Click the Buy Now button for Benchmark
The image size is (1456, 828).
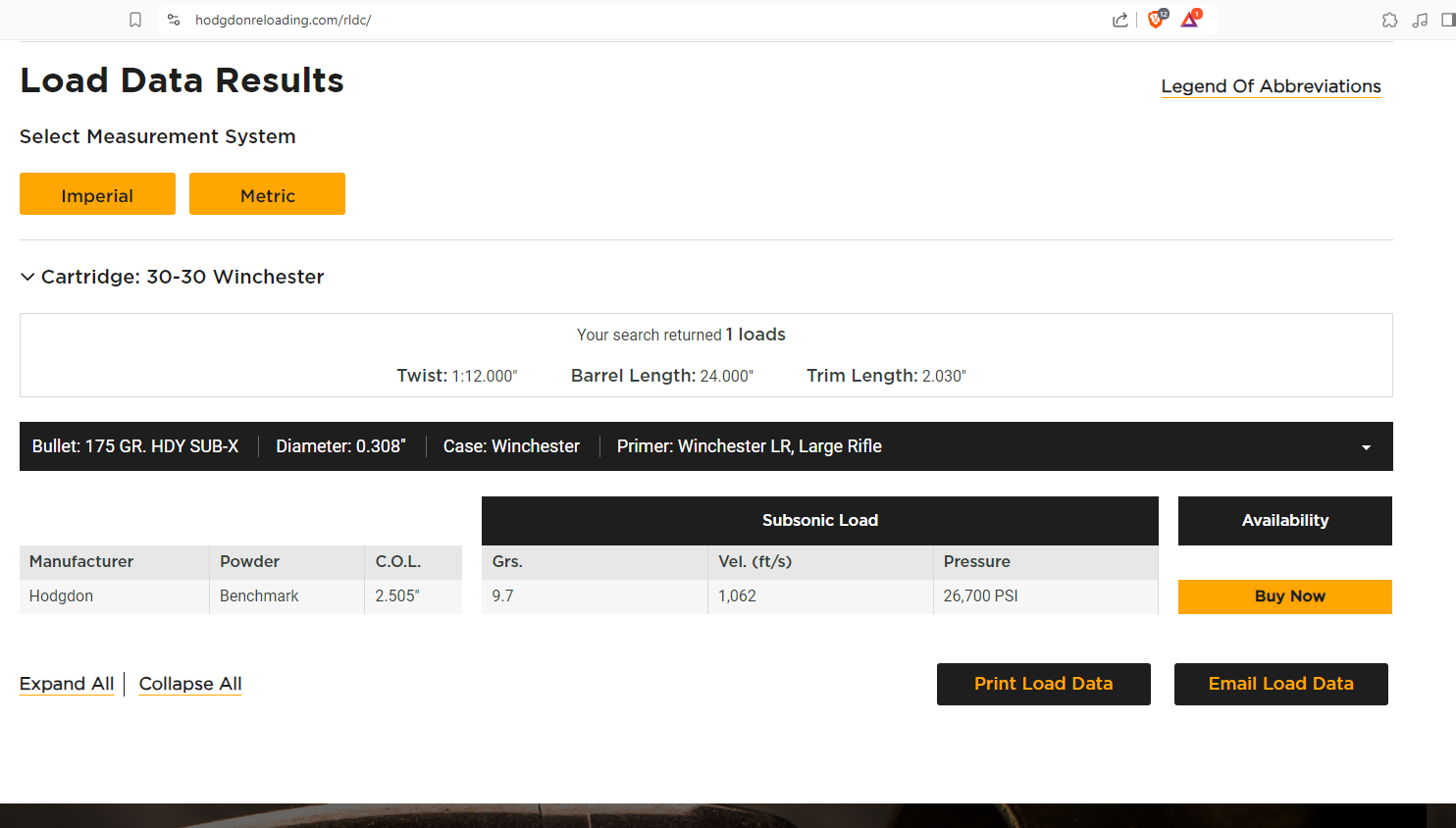click(1284, 596)
